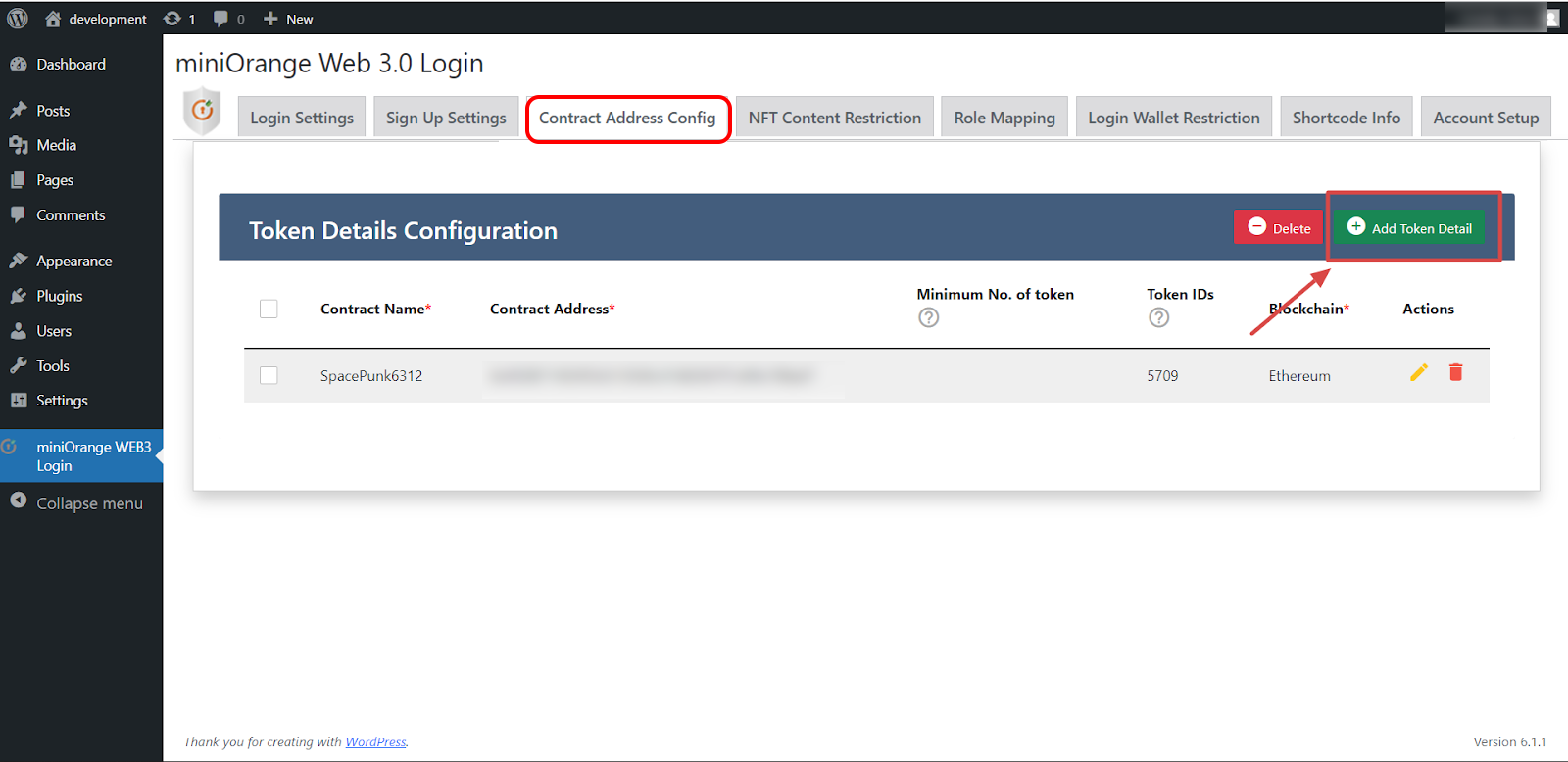Click the Dashboard gauge icon

coord(18,64)
